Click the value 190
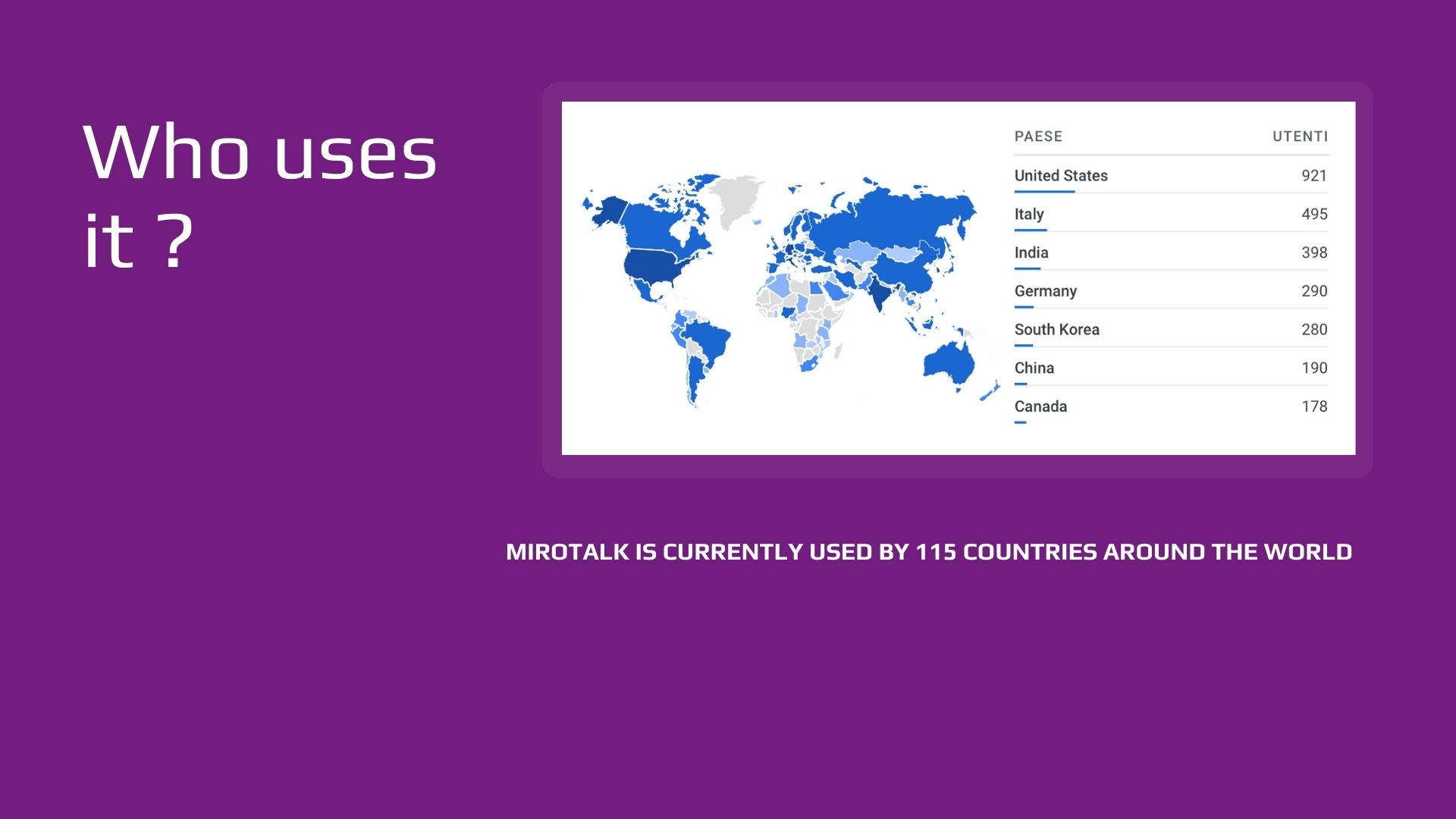1456x819 pixels. click(x=1314, y=368)
